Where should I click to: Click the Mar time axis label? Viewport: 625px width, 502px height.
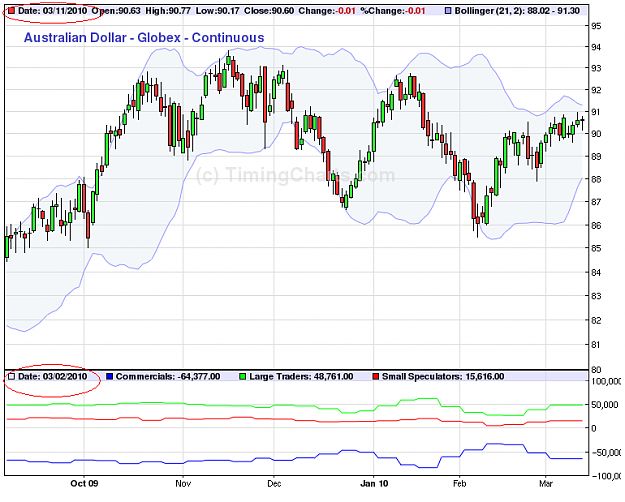[546, 484]
